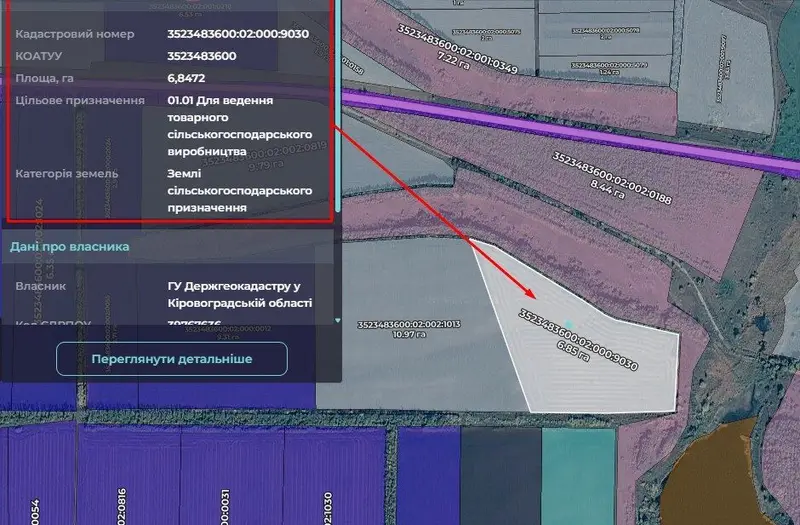Click the Переглянути детальніше button
The width and height of the screenshot is (800, 525).
click(172, 359)
